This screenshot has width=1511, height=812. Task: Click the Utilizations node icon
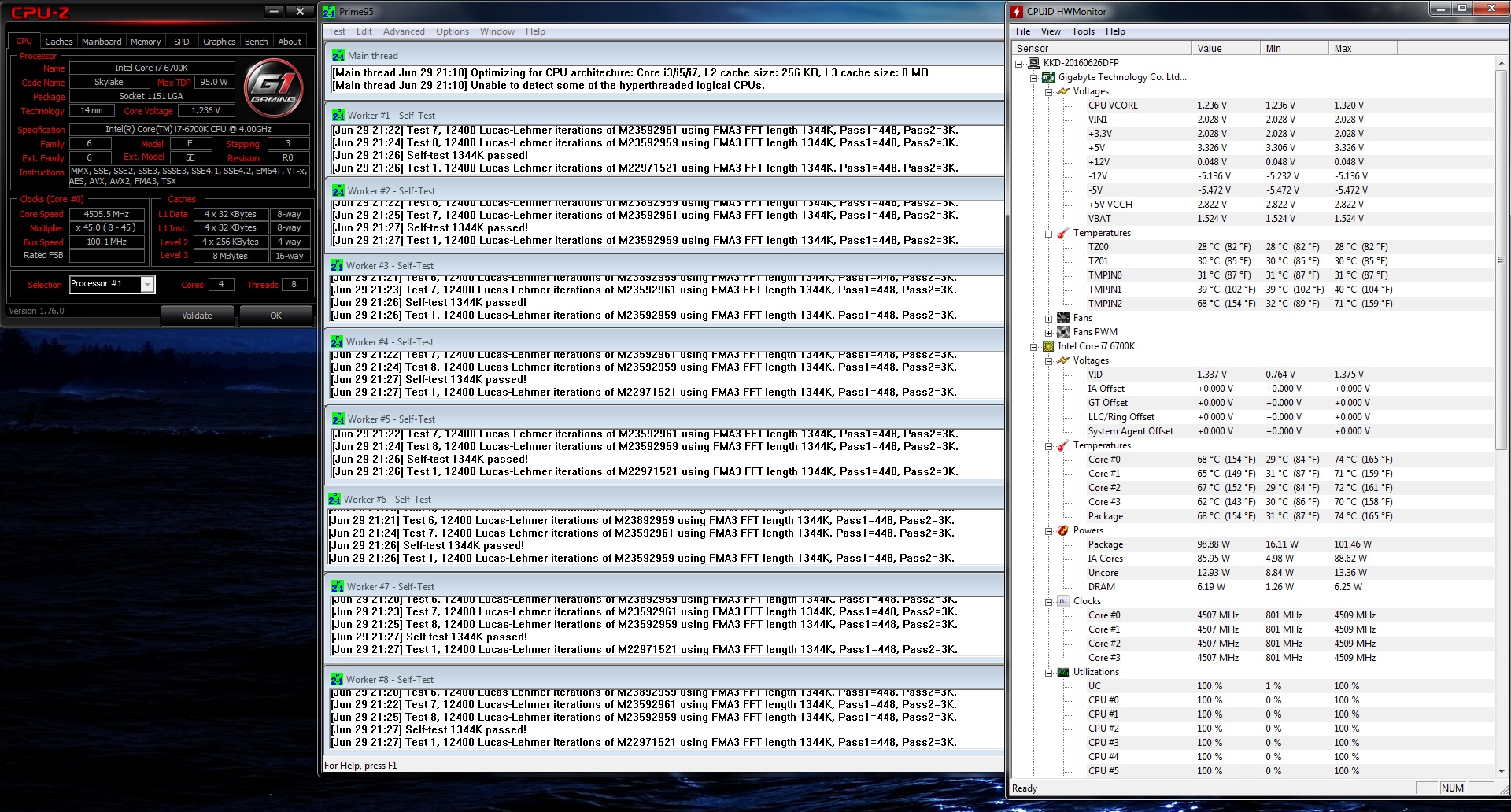click(1063, 672)
